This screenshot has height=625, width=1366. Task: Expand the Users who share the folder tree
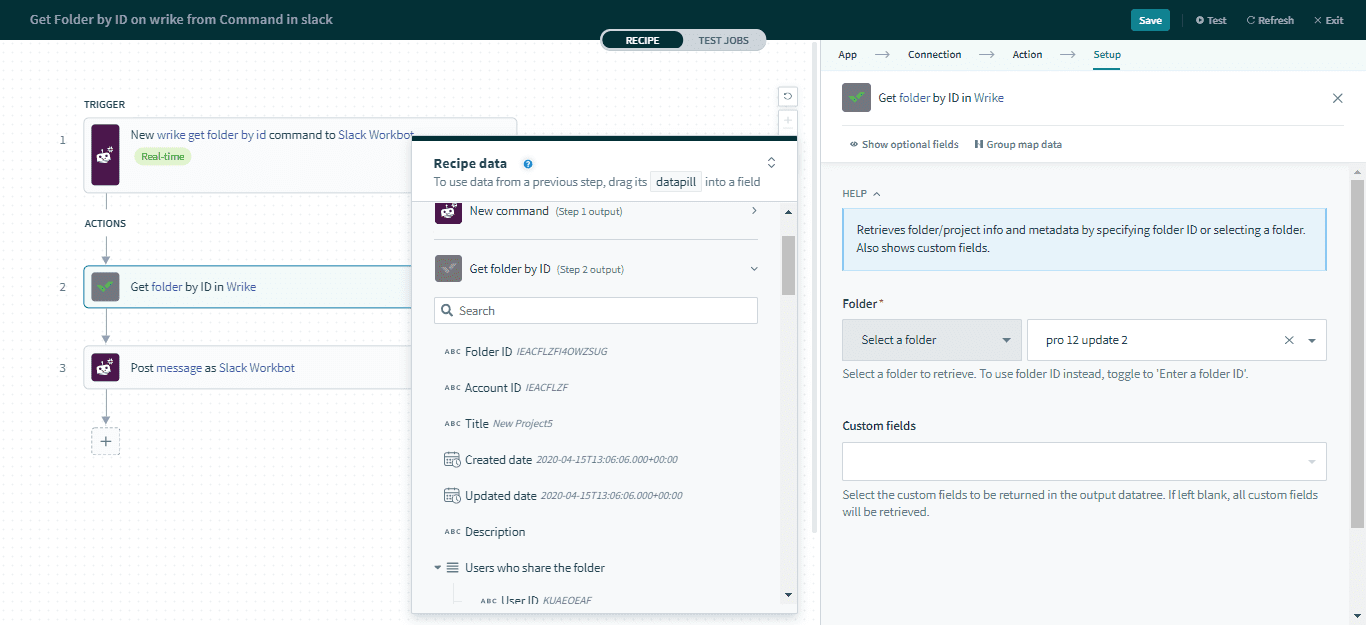438,567
